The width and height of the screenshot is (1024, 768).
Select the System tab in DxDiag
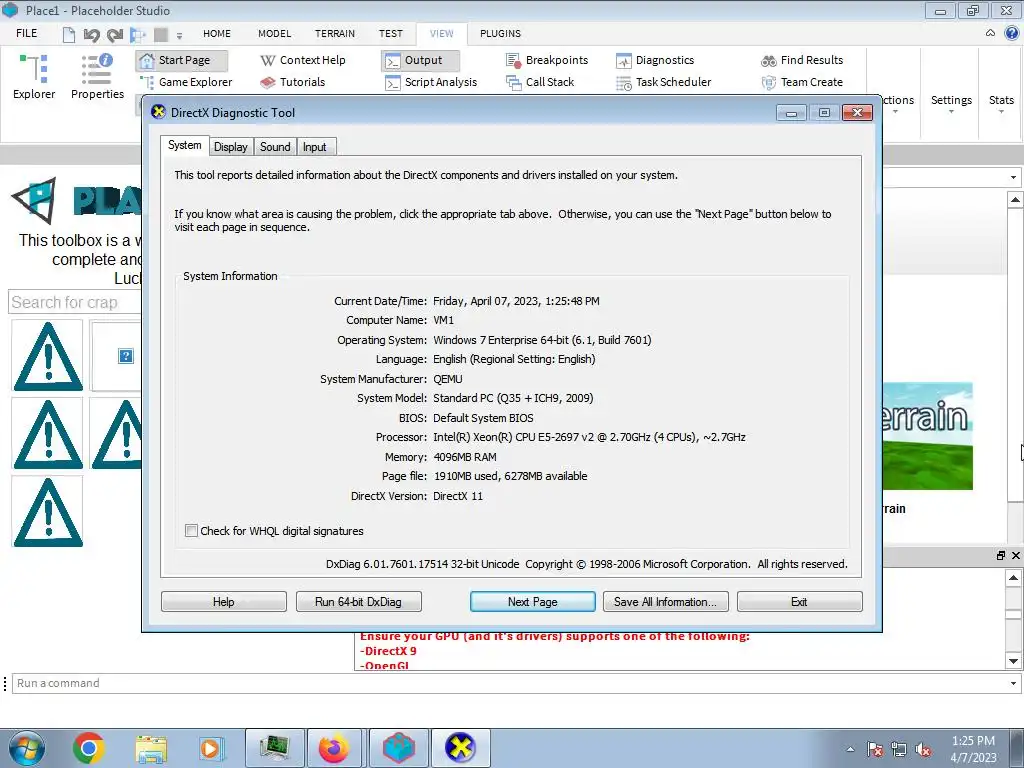[x=185, y=145]
